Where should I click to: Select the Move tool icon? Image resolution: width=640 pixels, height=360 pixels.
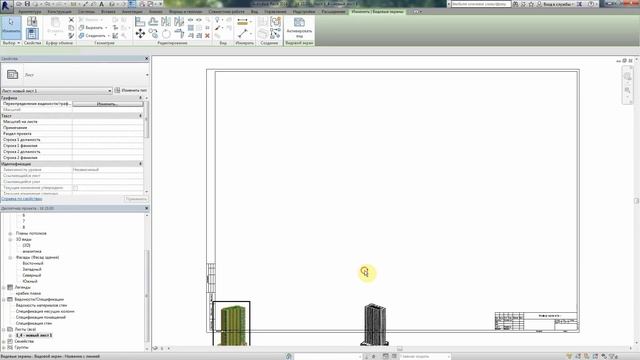140,33
